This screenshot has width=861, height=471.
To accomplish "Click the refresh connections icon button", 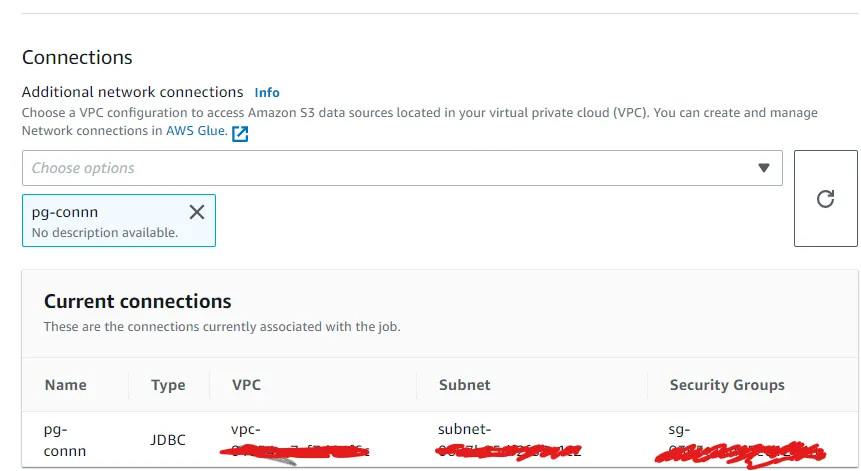I will point(825,198).
